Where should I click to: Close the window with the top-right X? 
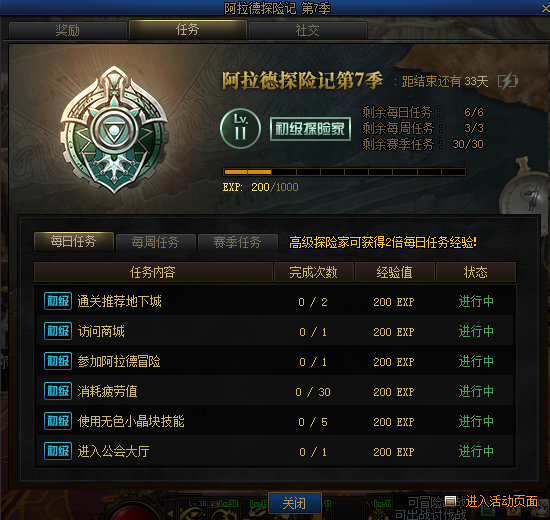point(545,8)
